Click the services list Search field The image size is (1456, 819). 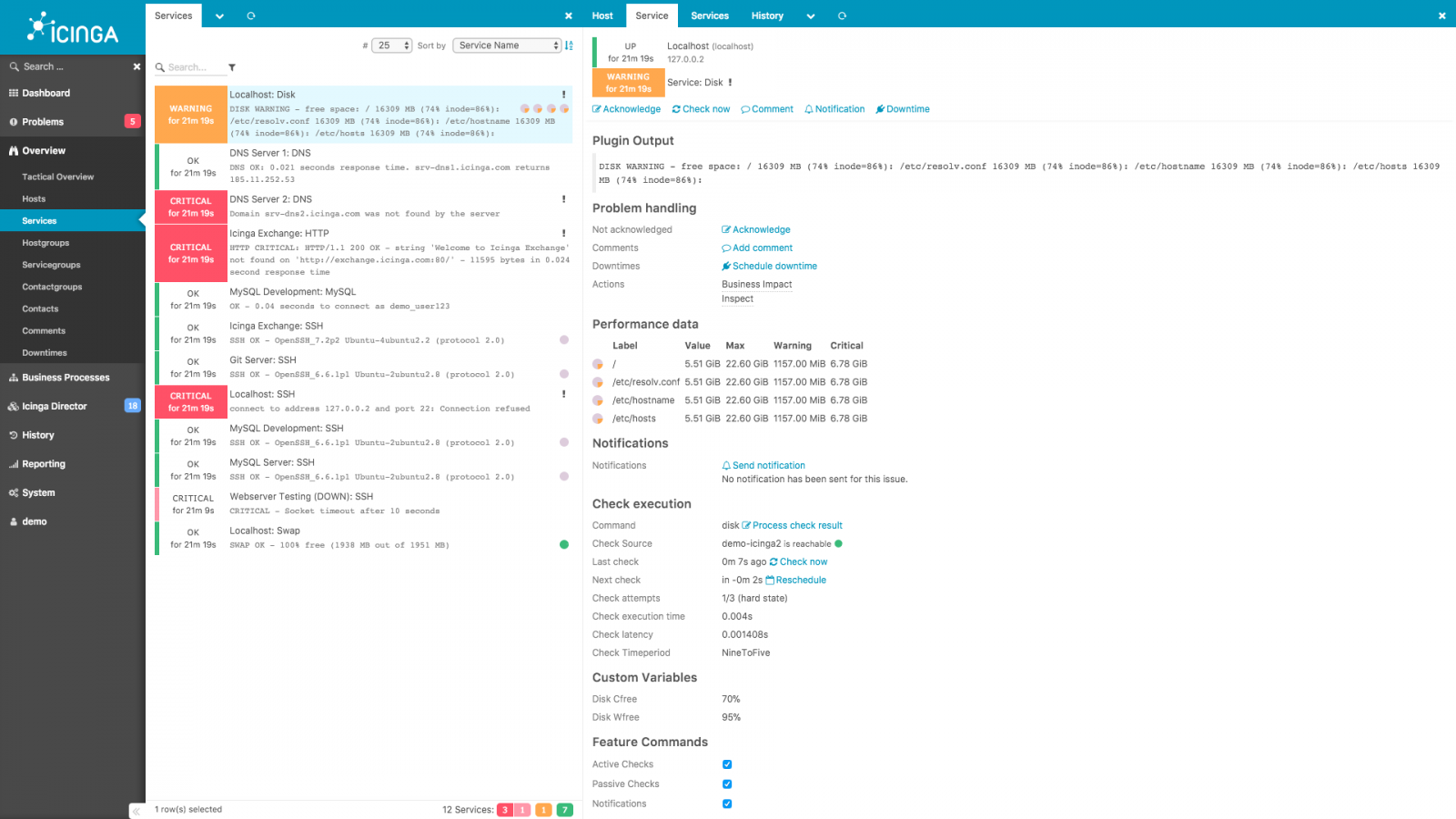(x=193, y=67)
